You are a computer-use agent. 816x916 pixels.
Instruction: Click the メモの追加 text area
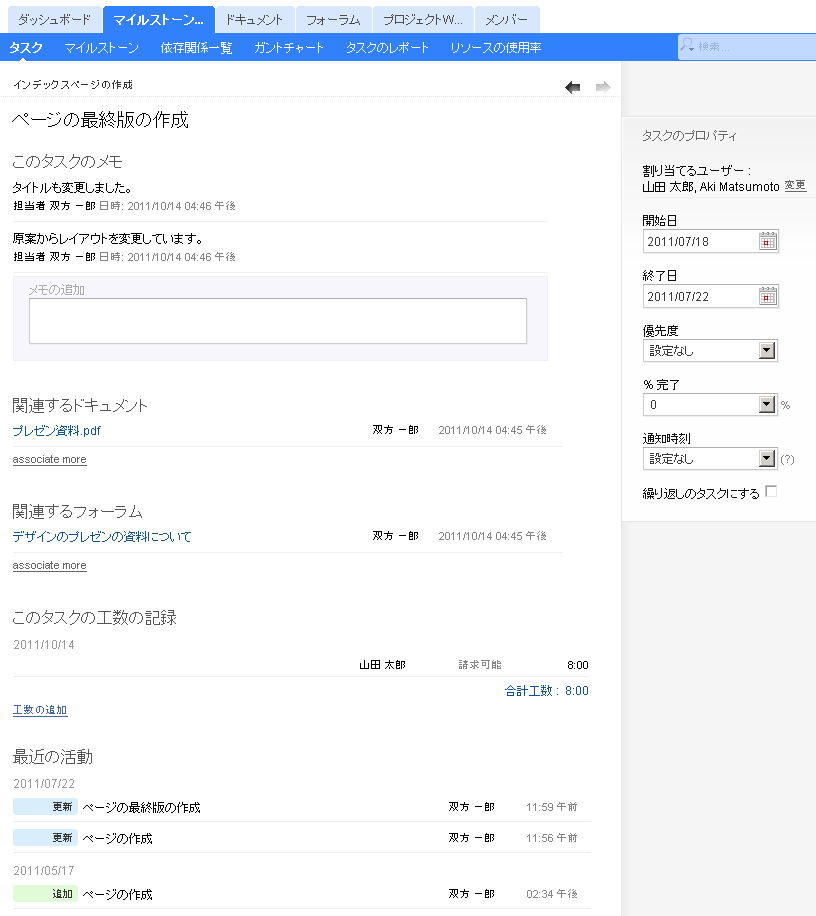click(x=278, y=321)
